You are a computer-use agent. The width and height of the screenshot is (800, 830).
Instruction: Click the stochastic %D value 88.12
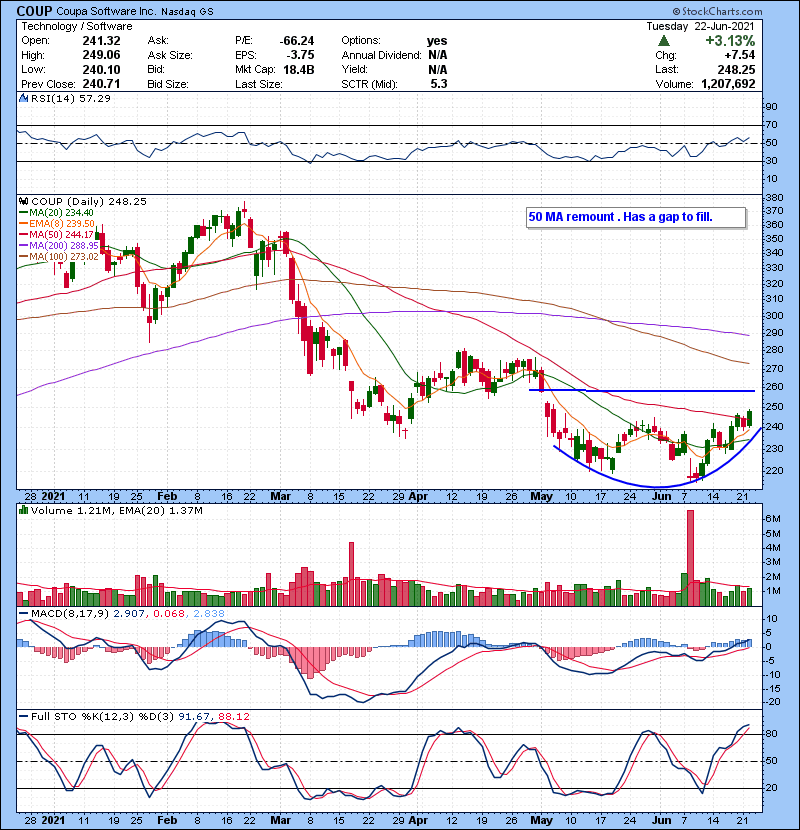click(233, 717)
